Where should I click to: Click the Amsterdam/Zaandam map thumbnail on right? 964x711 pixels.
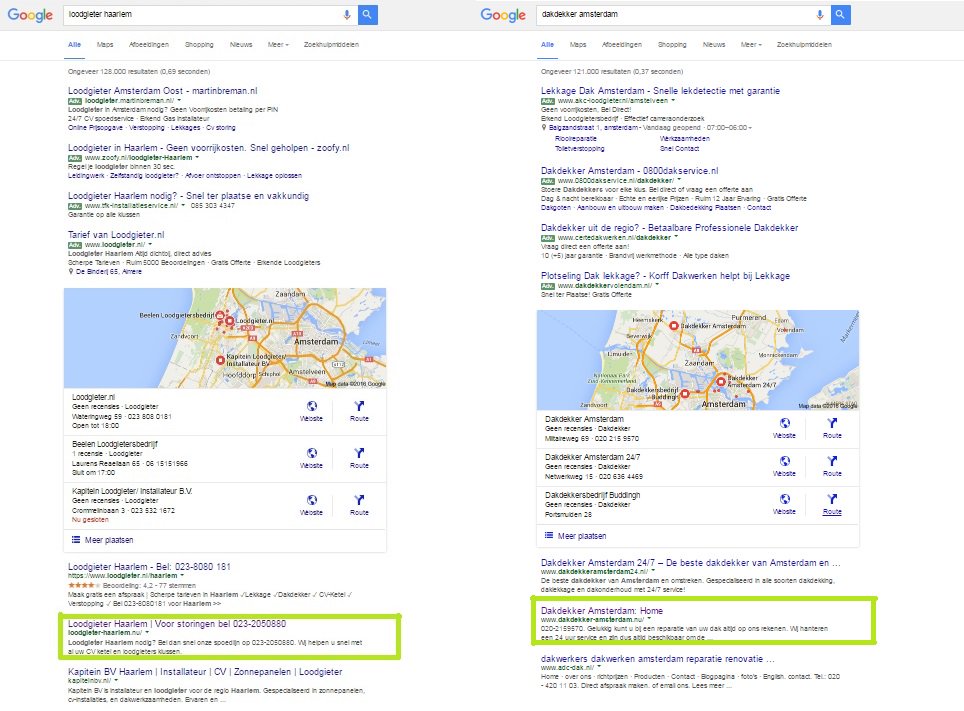point(698,360)
